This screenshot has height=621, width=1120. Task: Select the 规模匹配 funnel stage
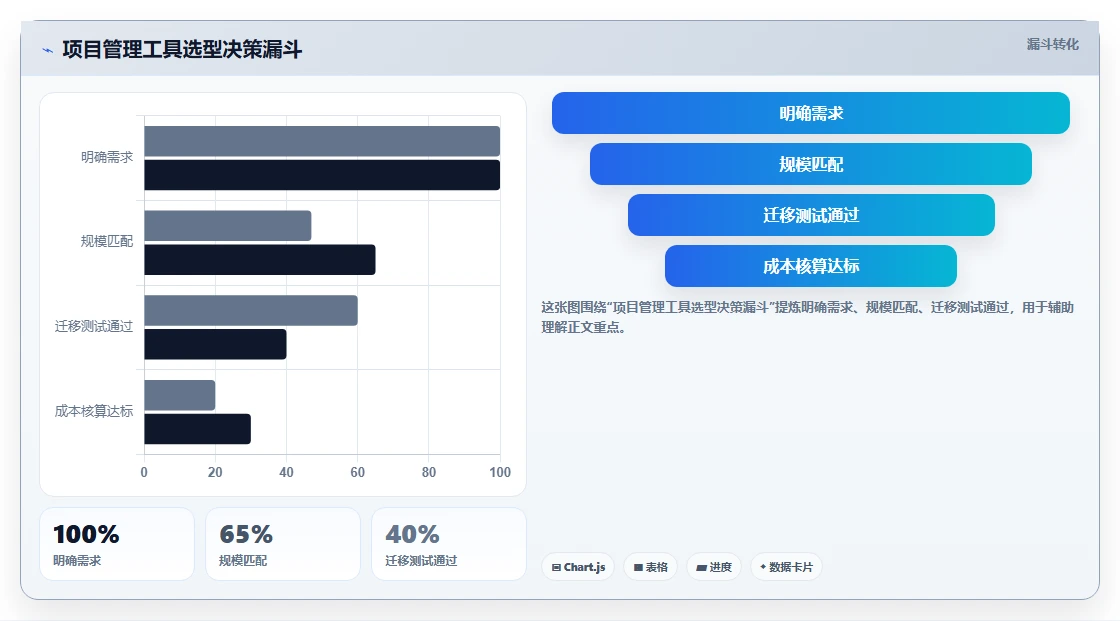point(811,164)
